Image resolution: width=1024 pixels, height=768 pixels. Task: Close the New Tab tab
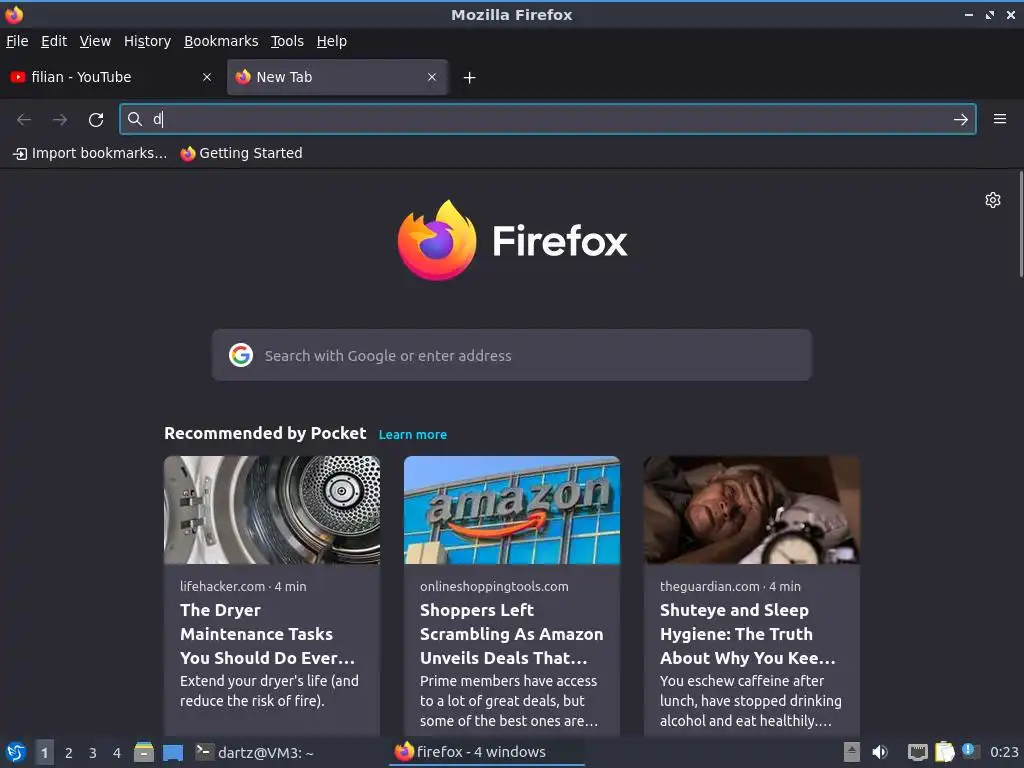click(432, 77)
